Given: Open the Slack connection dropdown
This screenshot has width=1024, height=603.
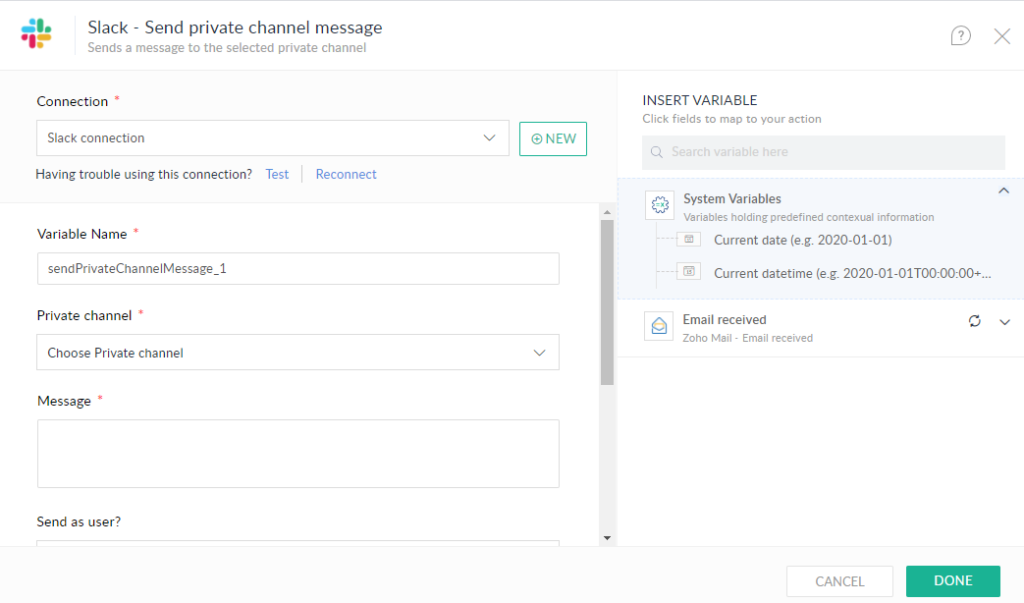Looking at the screenshot, I should pos(272,138).
